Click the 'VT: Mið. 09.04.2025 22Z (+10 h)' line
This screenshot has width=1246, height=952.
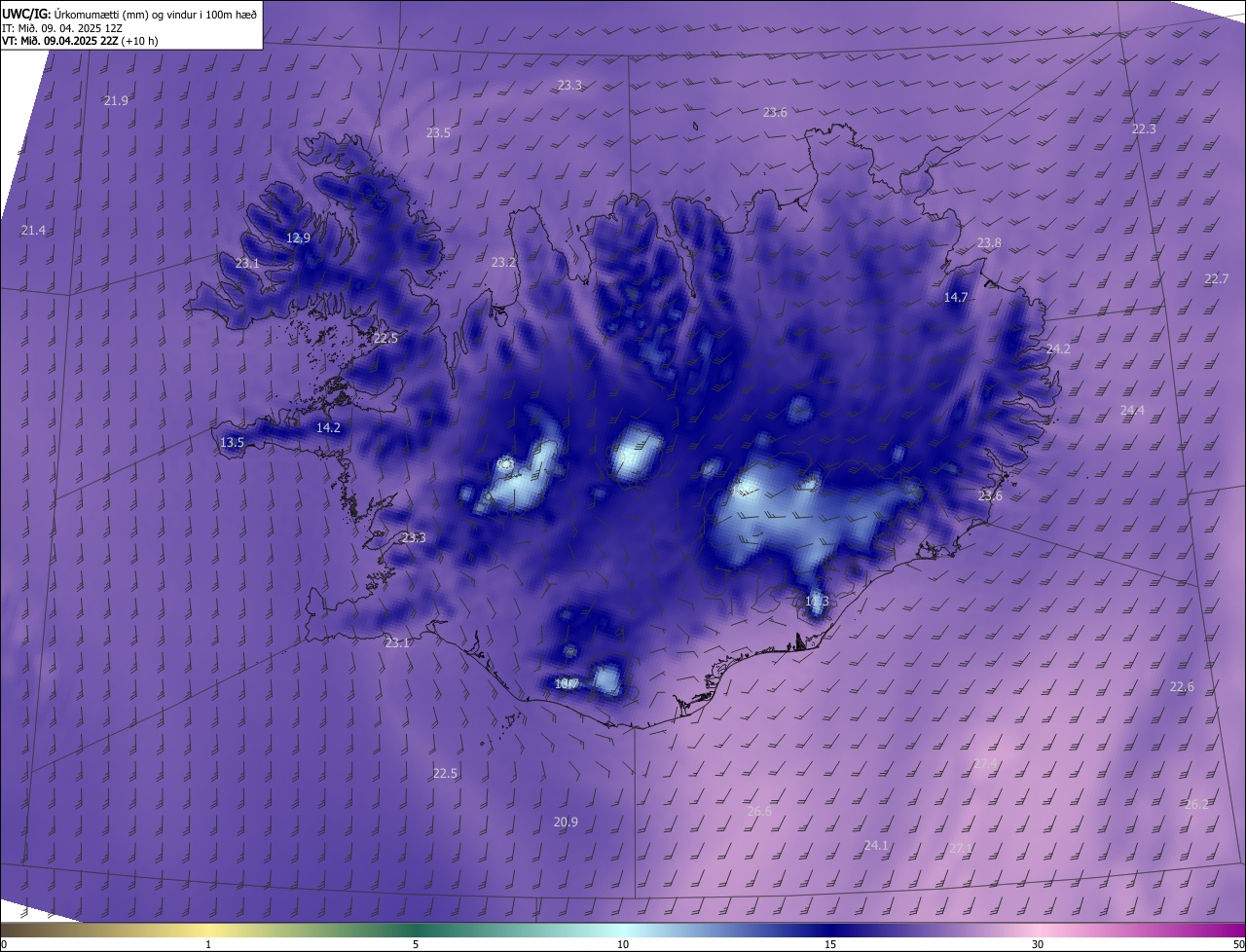coord(80,41)
